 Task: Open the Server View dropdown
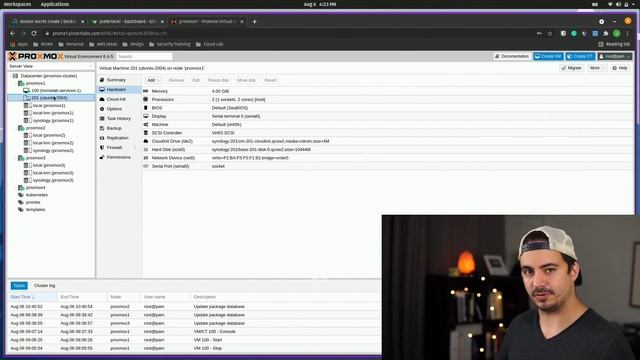tap(51, 66)
